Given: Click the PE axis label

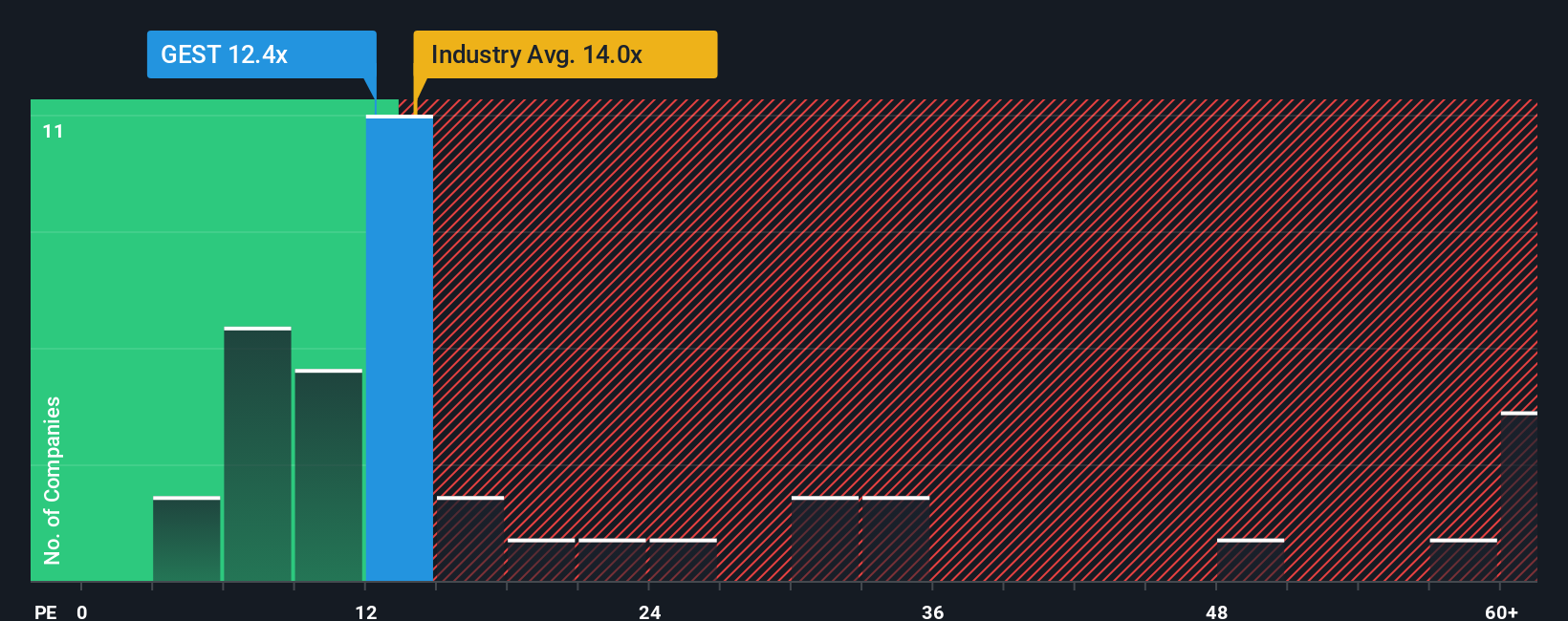Looking at the screenshot, I should click(45, 611).
